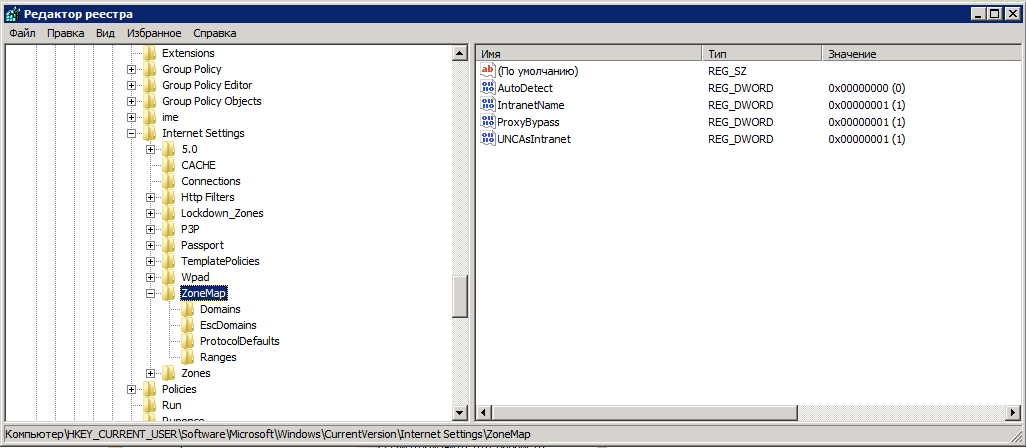Click the P3P folder icon
The width and height of the screenshot is (1026, 448).
[x=169, y=230]
